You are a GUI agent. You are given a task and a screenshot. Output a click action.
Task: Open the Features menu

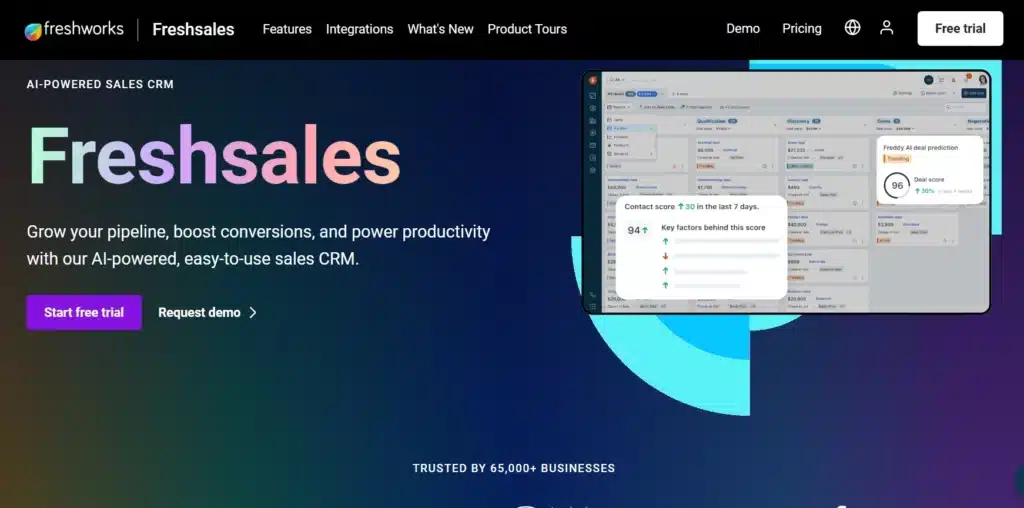pos(287,29)
